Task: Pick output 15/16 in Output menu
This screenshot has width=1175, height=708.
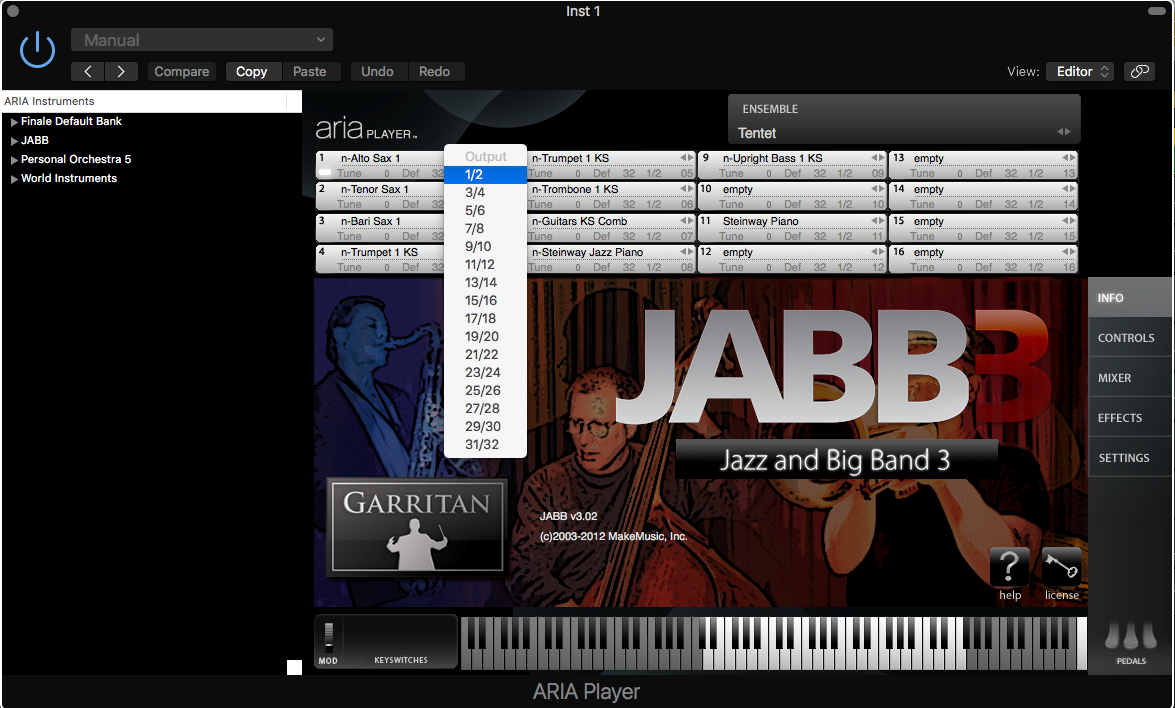Action: (x=486, y=300)
